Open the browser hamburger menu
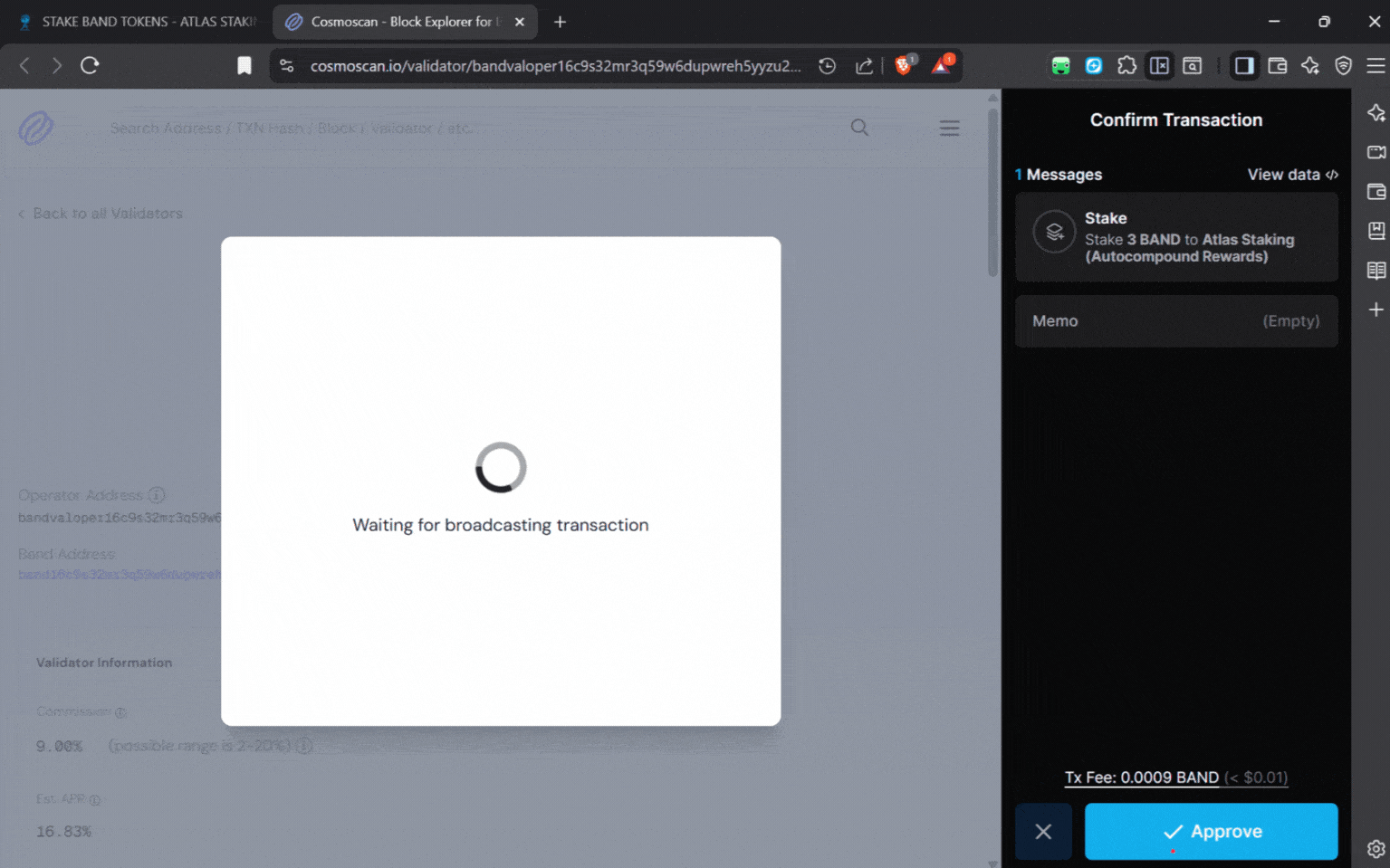This screenshot has width=1390, height=868. click(x=1375, y=65)
